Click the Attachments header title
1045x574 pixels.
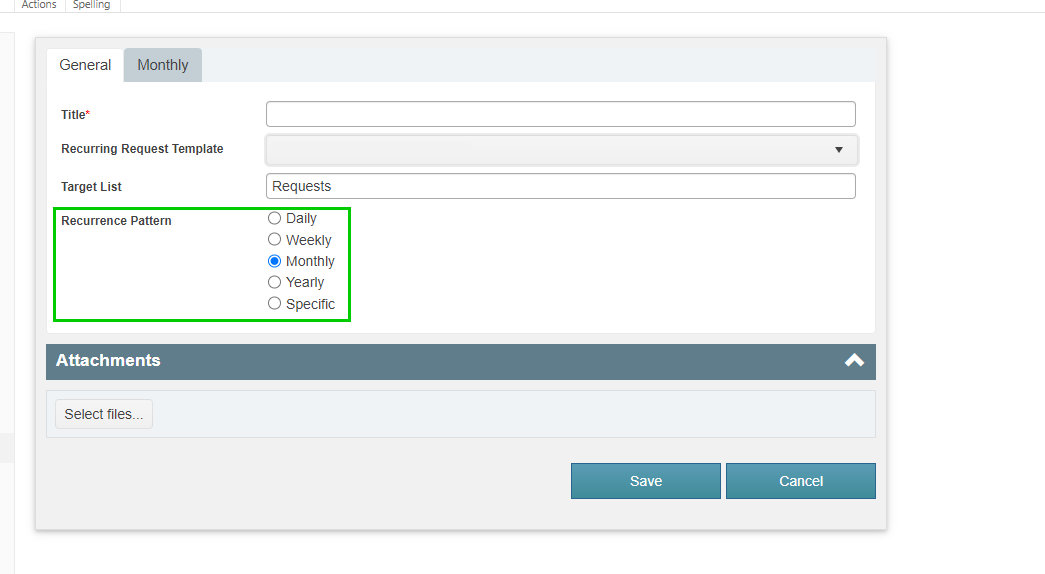108,361
